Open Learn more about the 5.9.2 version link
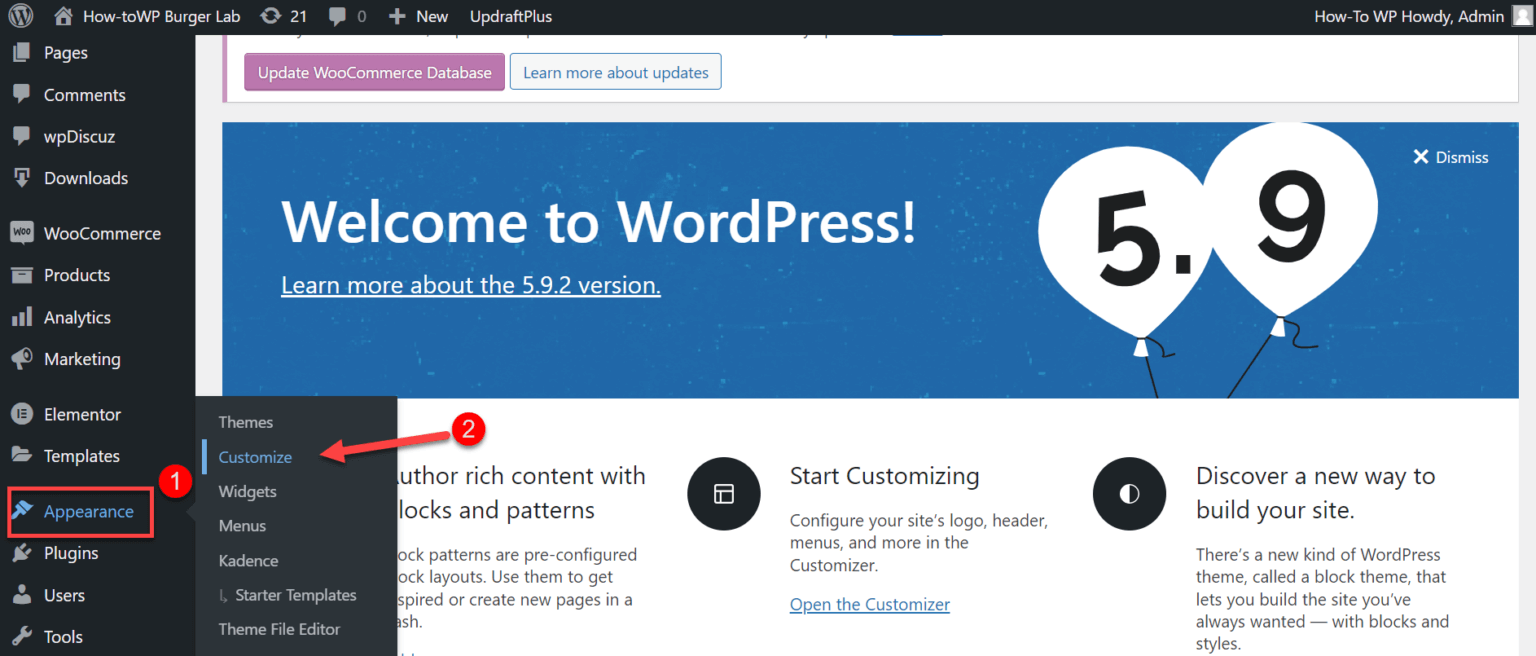Viewport: 1536px width, 656px height. [x=471, y=285]
